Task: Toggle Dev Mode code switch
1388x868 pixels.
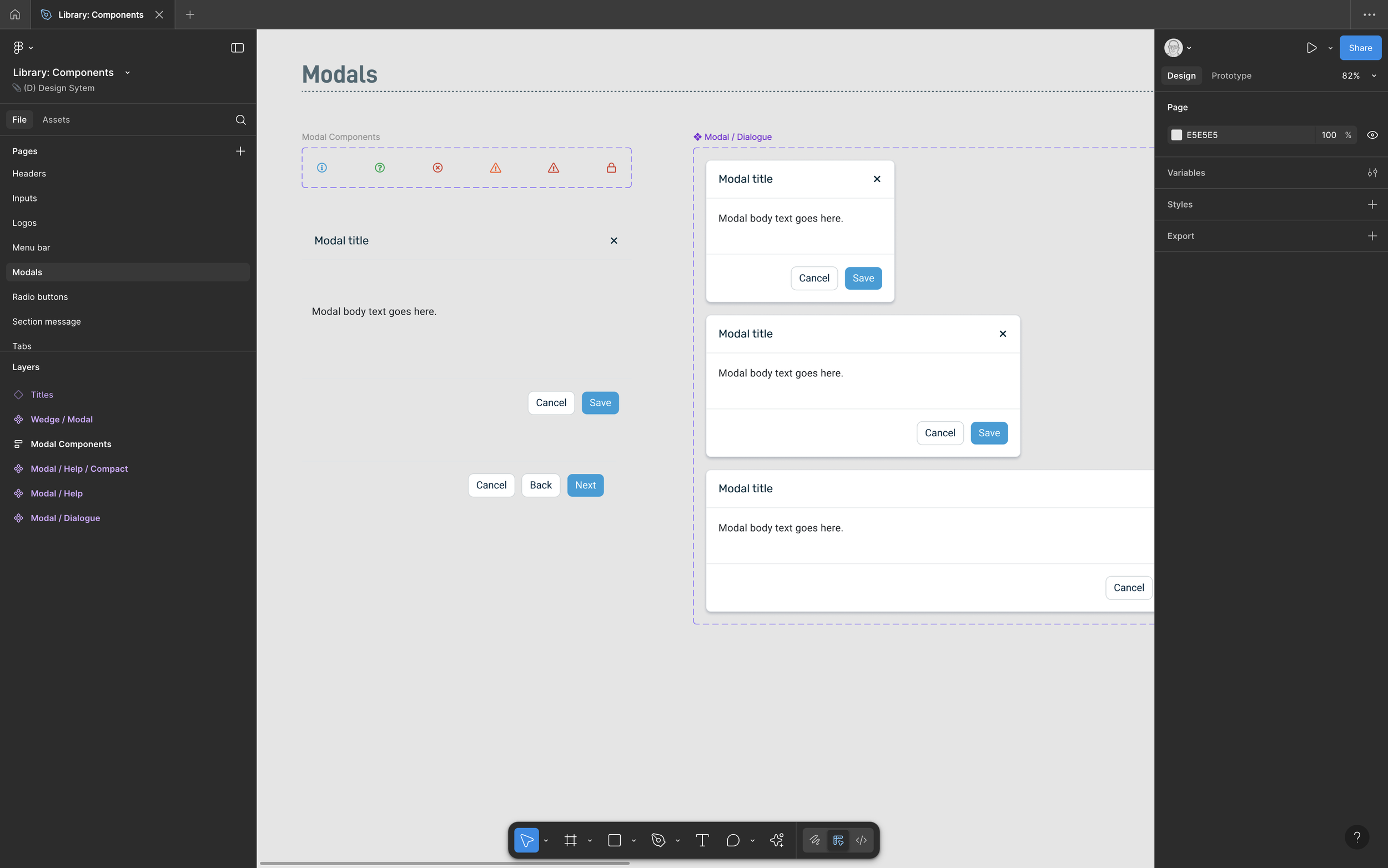Action: [861, 840]
